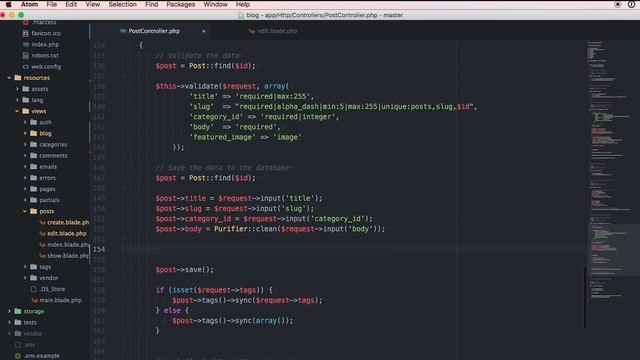
Task: Expand the errors folder arrow
Action: (25, 178)
